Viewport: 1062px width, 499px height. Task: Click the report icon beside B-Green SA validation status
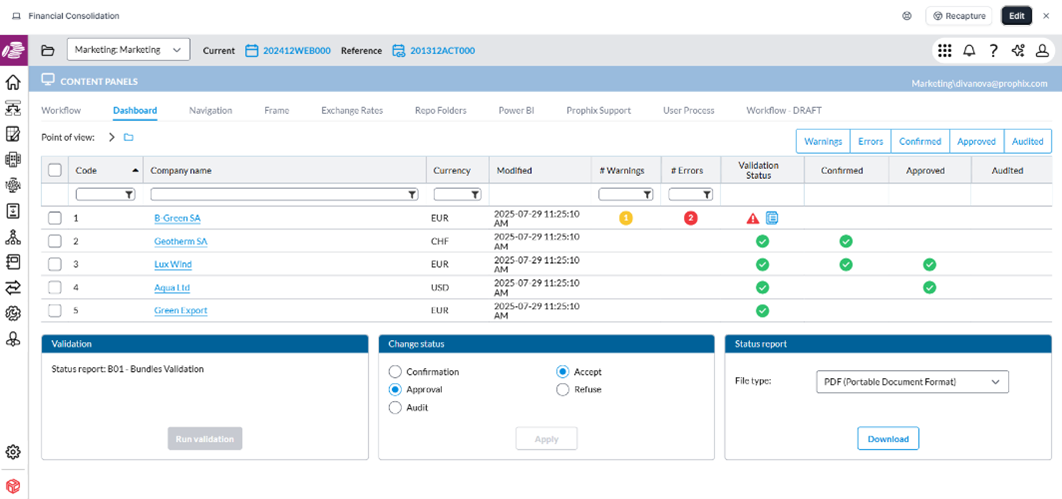[772, 218]
